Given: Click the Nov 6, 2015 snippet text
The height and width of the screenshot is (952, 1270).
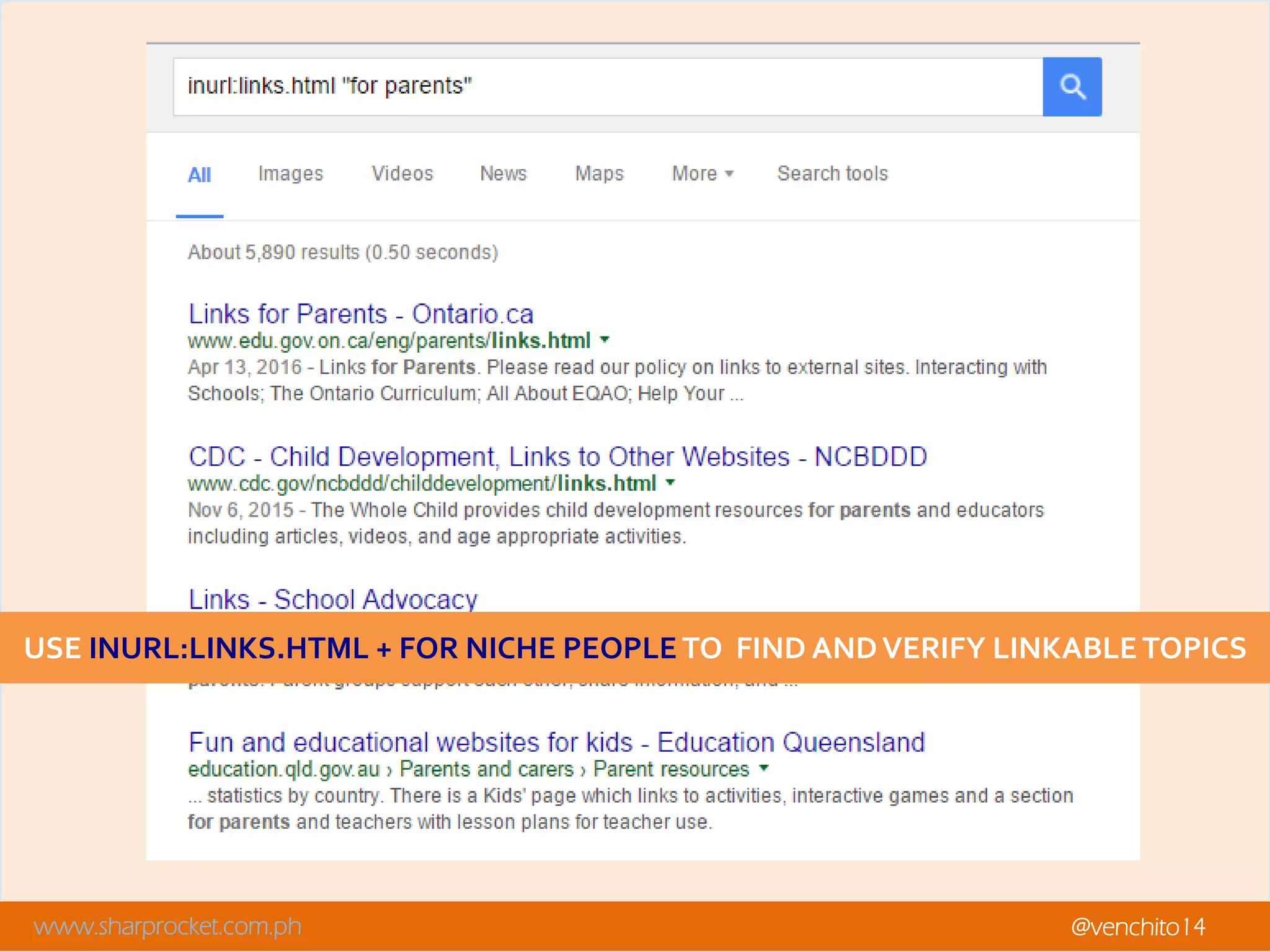Looking at the screenshot, I should pyautogui.click(x=616, y=523).
